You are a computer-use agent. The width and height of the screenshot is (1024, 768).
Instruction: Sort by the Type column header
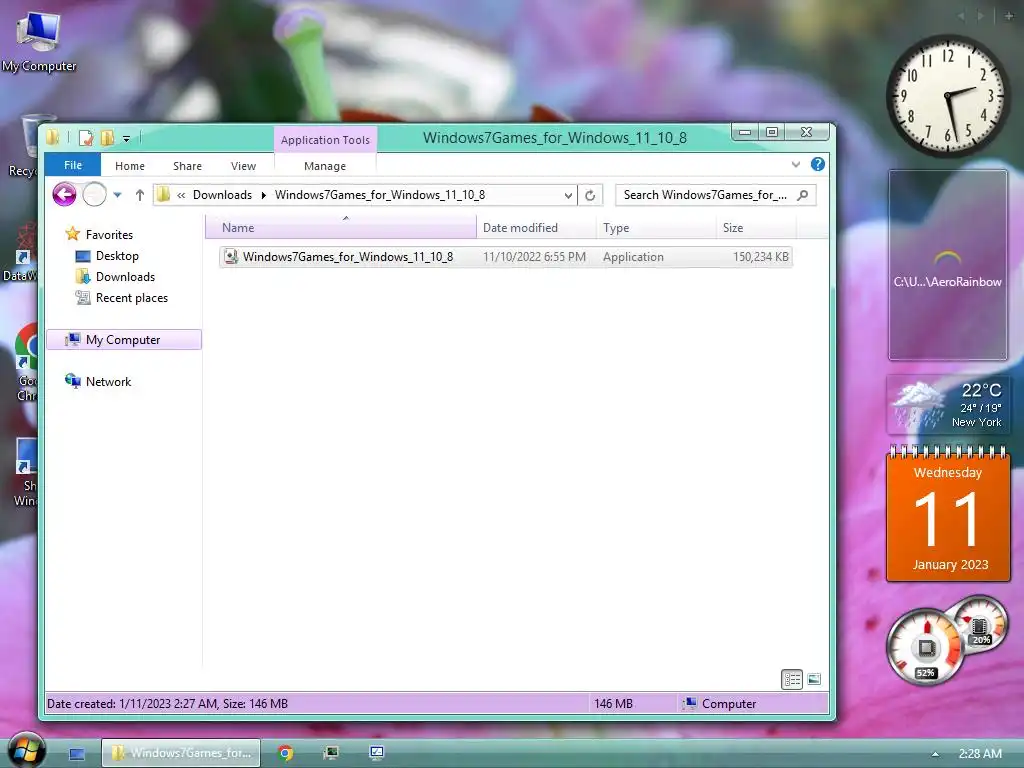point(656,228)
